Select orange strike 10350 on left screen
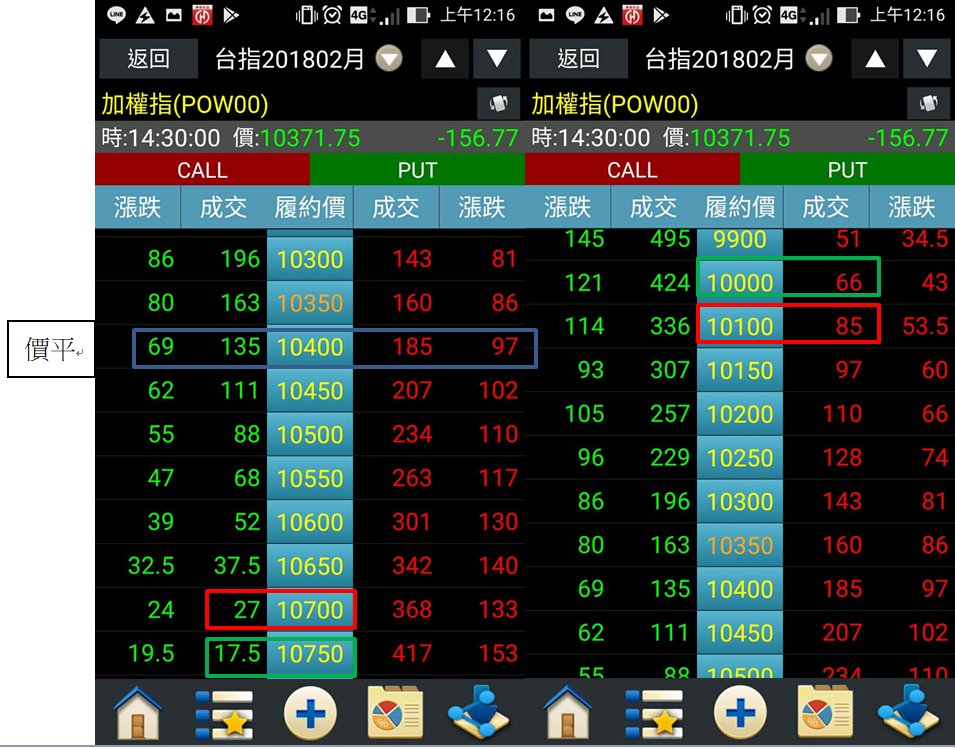Screen dimensions: 955x748 pyautogui.click(x=310, y=303)
